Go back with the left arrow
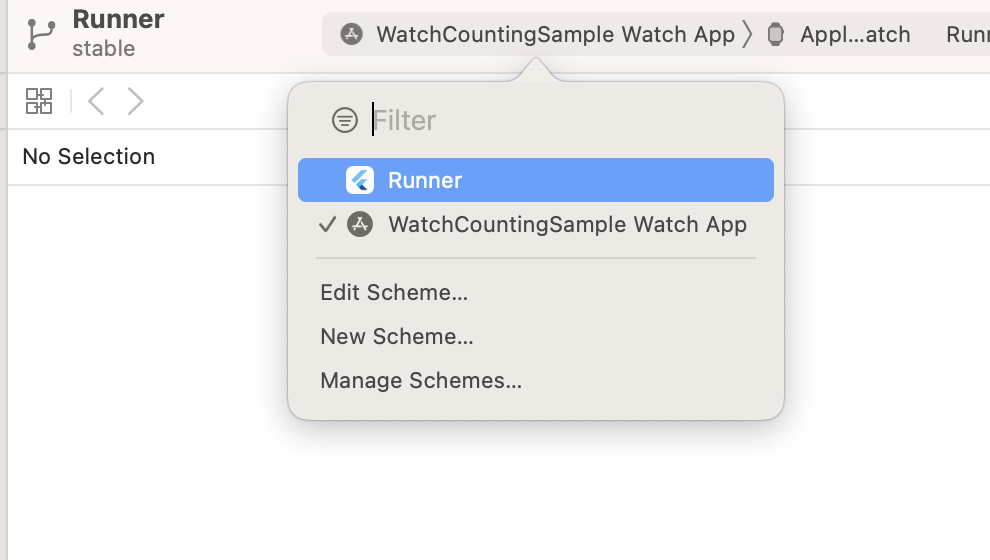This screenshot has height=560, width=990. [96, 101]
